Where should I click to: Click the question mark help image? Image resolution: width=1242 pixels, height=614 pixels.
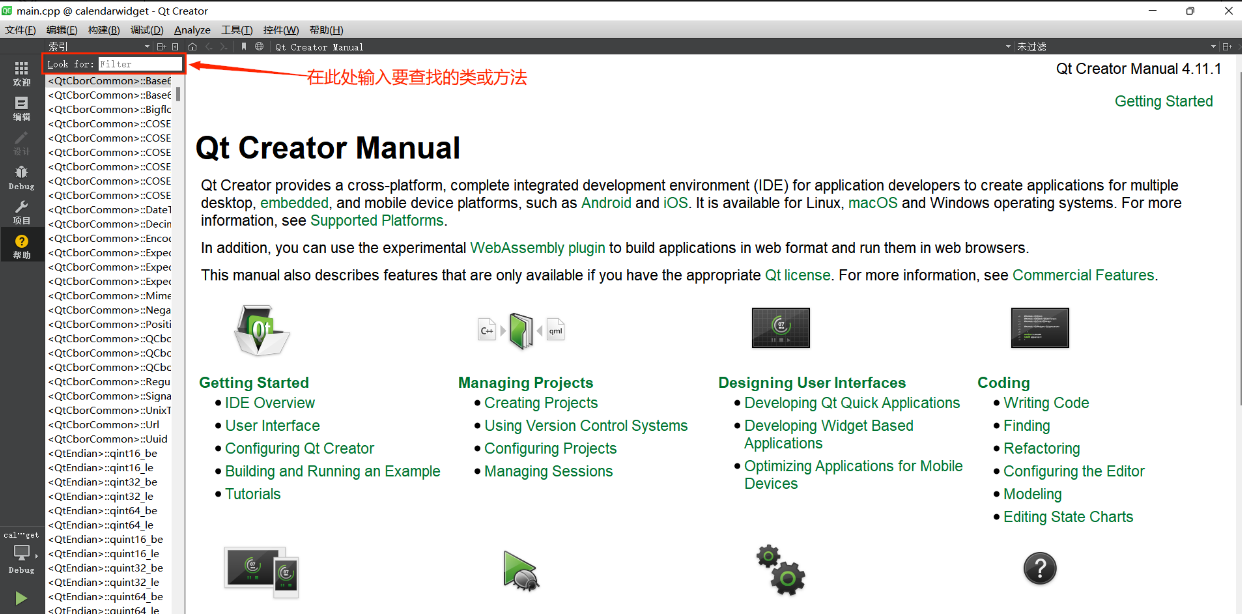click(x=1040, y=570)
